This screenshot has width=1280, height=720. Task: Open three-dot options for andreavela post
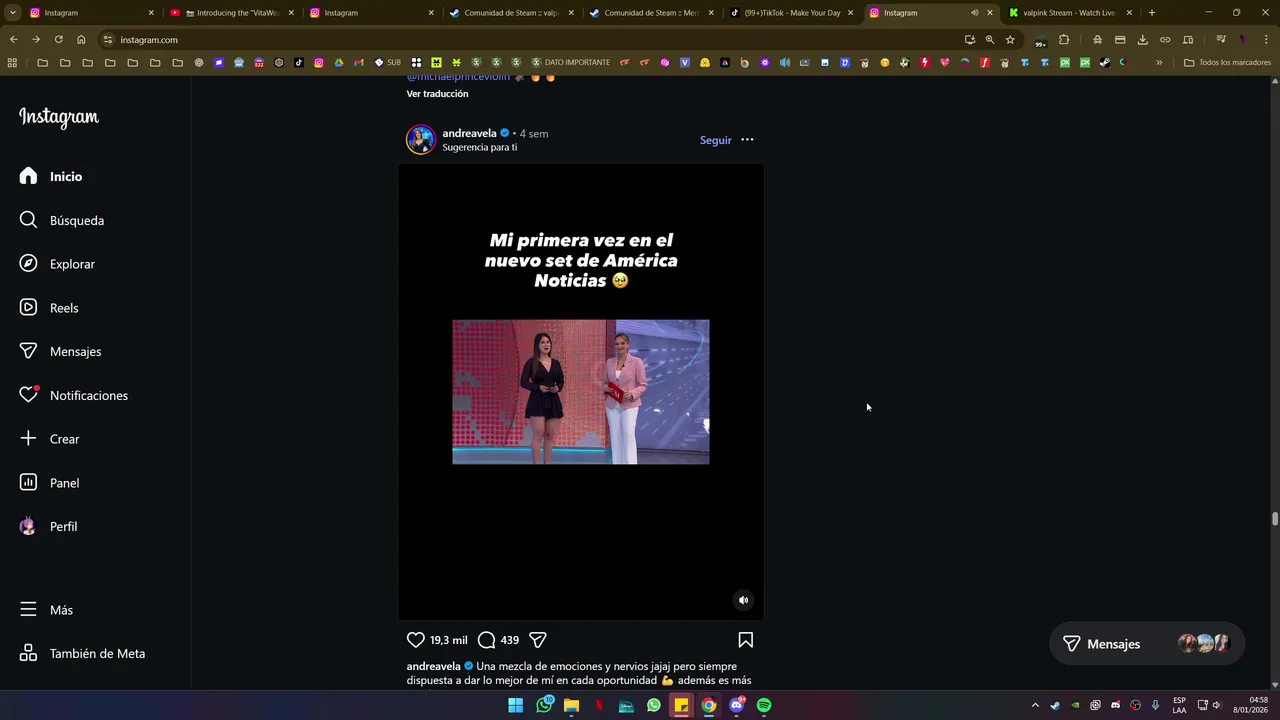click(747, 140)
